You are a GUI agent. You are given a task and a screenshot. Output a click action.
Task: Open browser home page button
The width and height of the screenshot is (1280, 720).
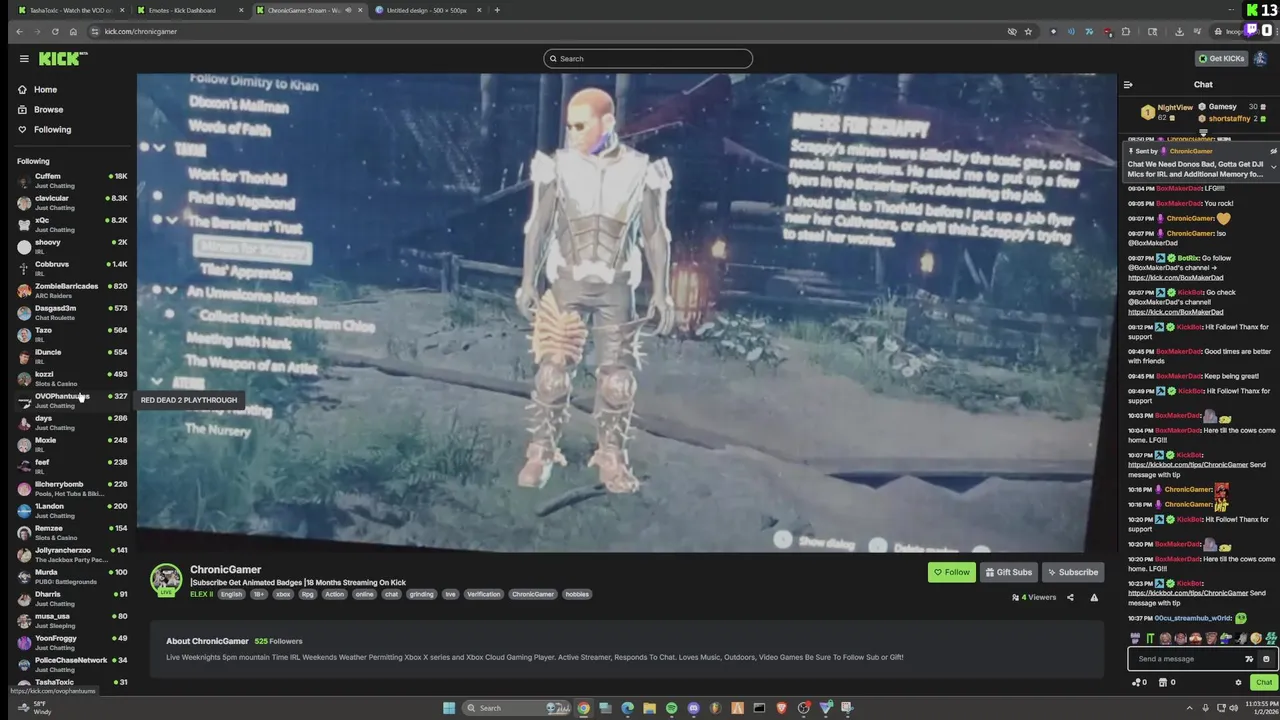(73, 31)
